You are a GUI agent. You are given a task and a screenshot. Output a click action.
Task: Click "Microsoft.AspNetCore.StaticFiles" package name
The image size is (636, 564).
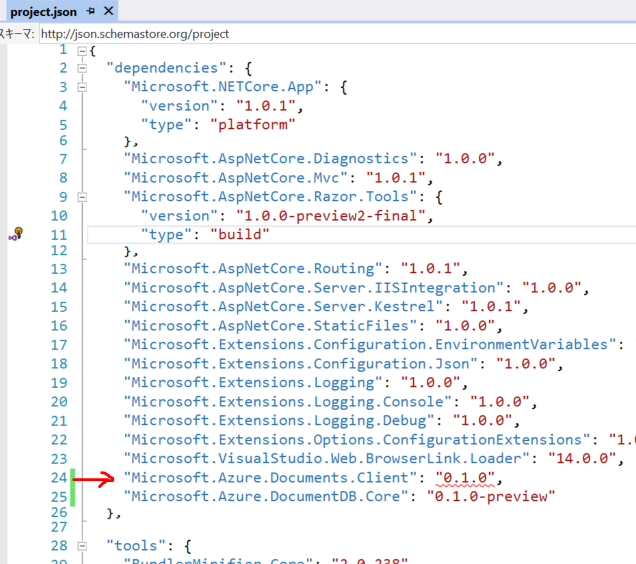270,326
